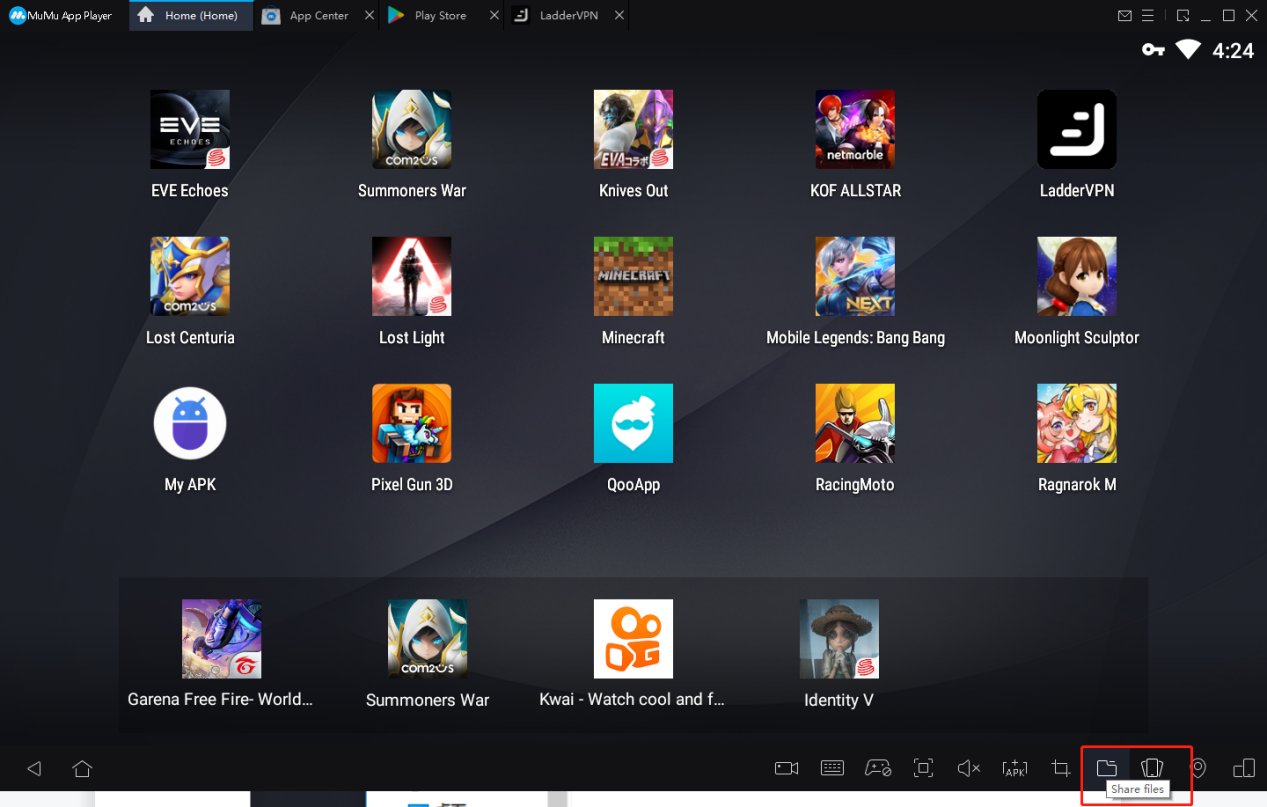Tap the Android back triangle button
This screenshot has width=1267, height=807.
34,769
